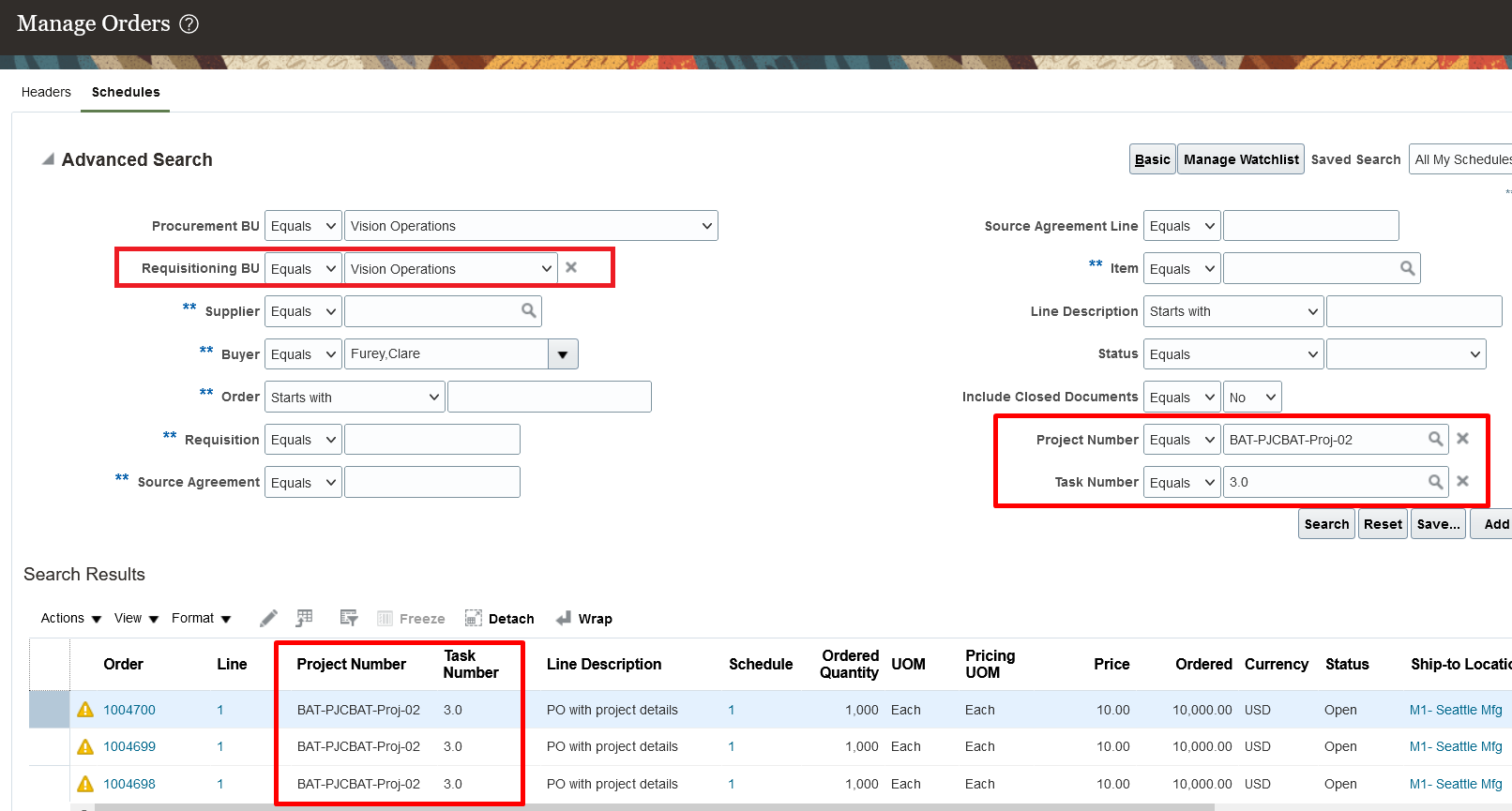Image resolution: width=1512 pixels, height=811 pixels.
Task: Remove the Project Number search field
Action: 1462,438
